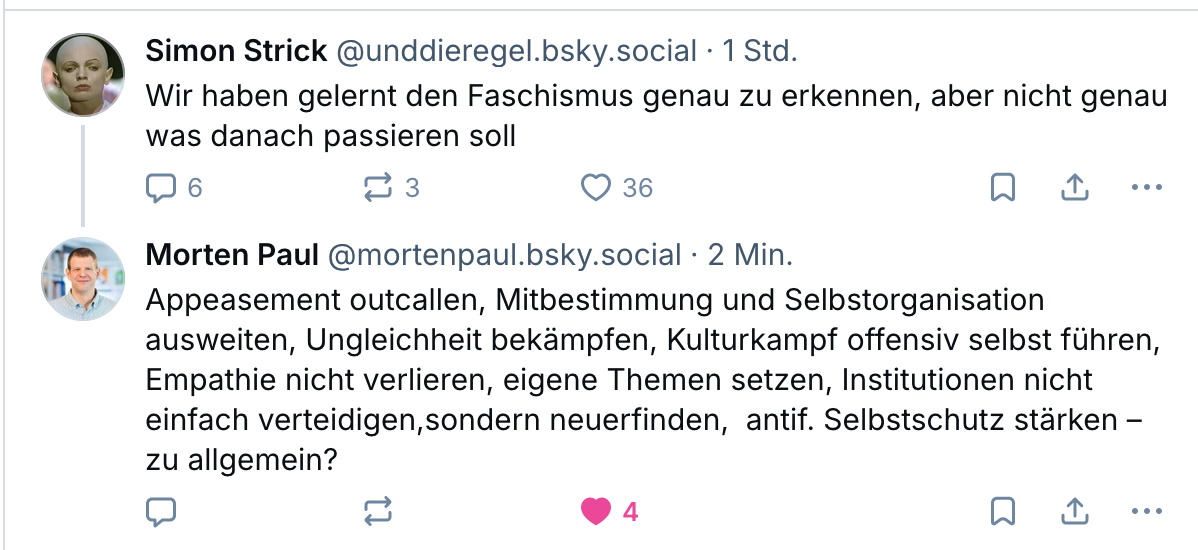Open Morten Paul's profile avatar

click(x=83, y=279)
